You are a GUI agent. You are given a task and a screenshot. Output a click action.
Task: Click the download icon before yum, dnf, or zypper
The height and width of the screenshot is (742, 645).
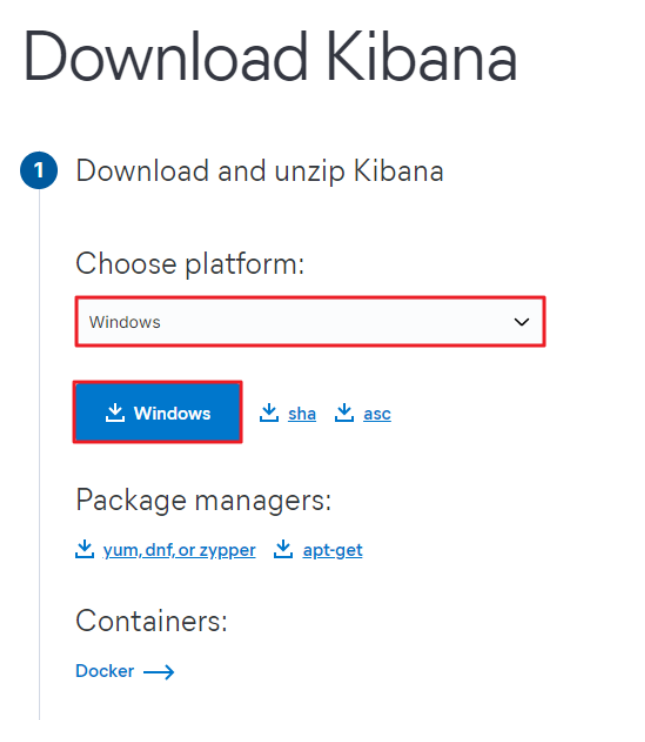(x=84, y=550)
